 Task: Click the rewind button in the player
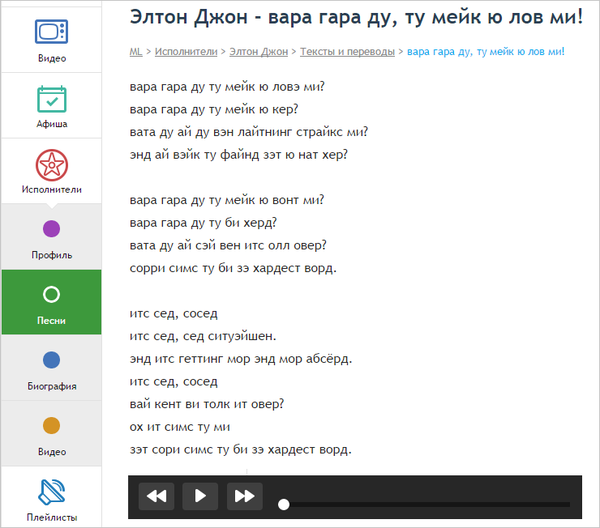click(156, 496)
